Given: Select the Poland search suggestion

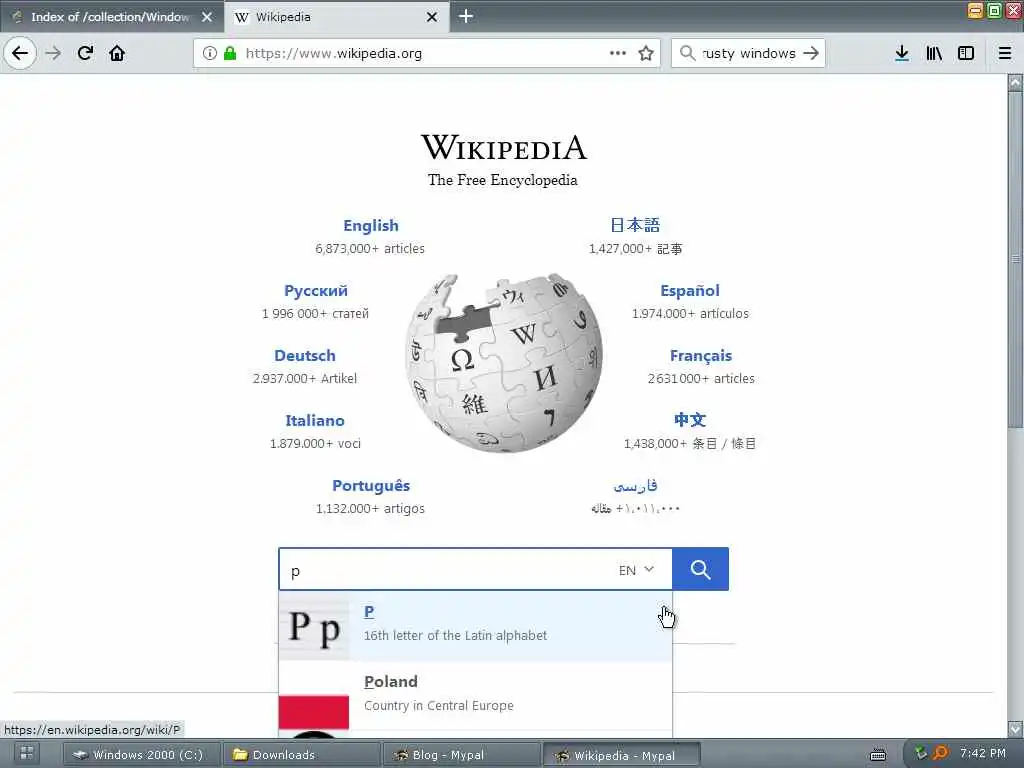Looking at the screenshot, I should 475,696.
